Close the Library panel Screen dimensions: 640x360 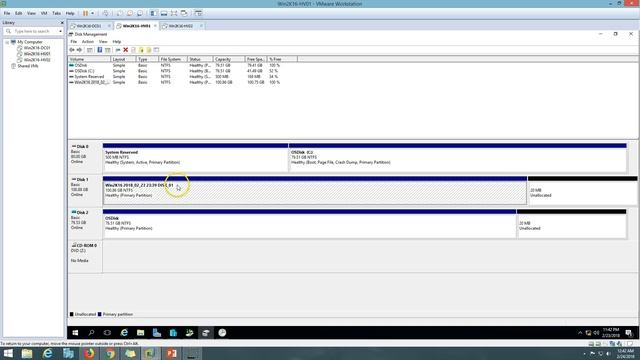[x=62, y=23]
